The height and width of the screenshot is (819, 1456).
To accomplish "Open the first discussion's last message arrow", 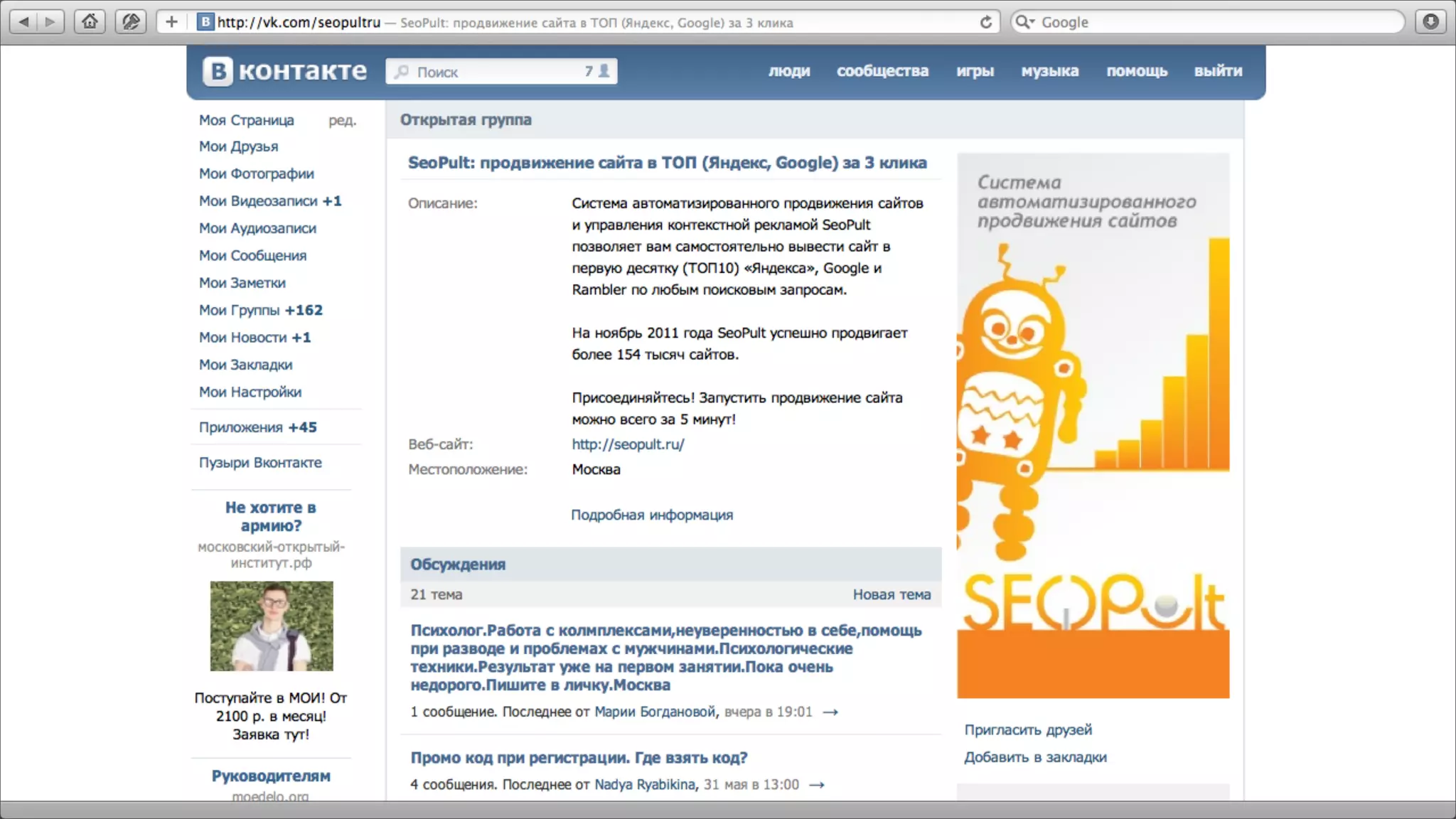I will [830, 712].
